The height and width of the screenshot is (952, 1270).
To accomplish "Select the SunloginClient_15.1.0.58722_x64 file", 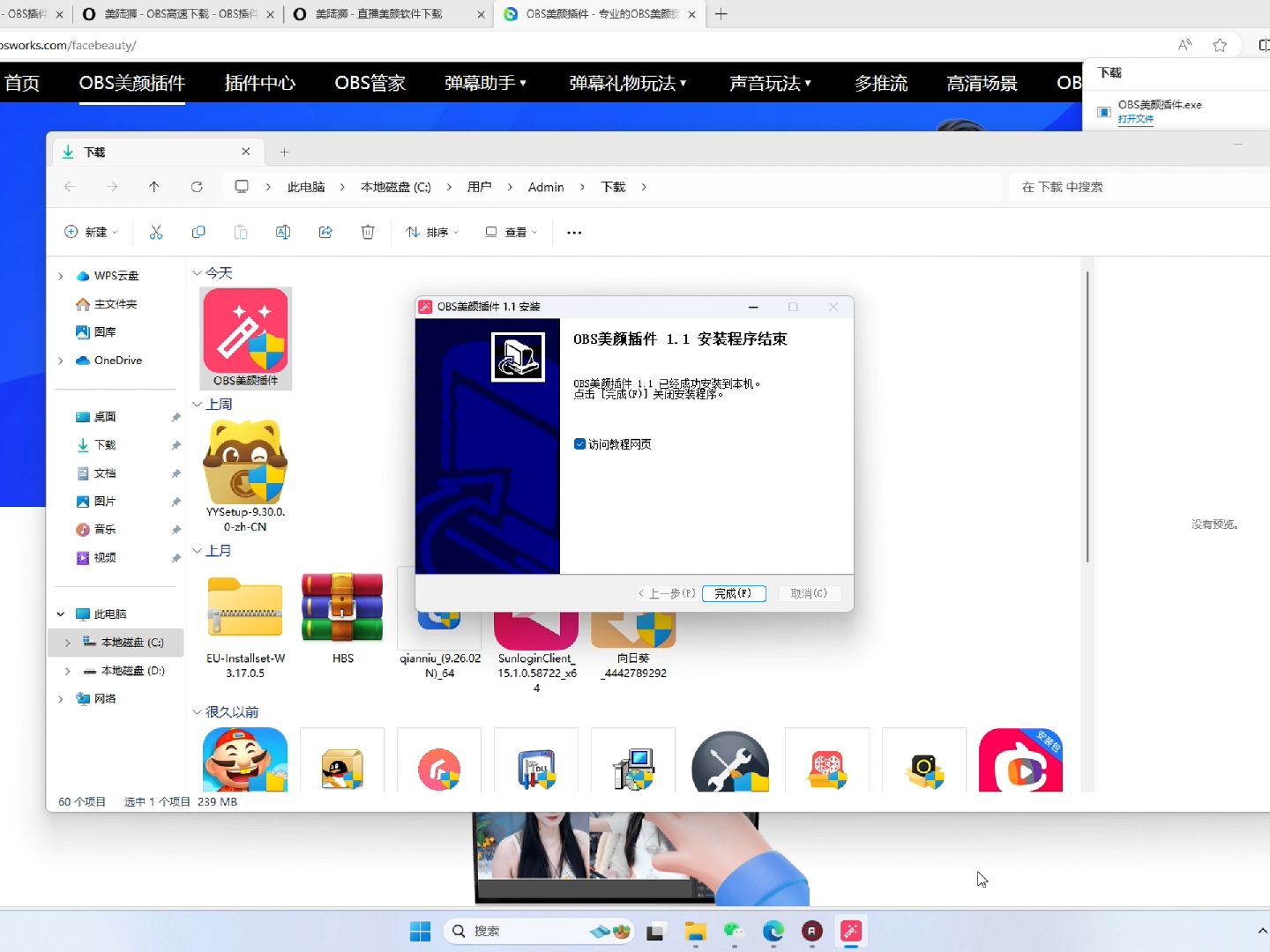I will point(536,652).
